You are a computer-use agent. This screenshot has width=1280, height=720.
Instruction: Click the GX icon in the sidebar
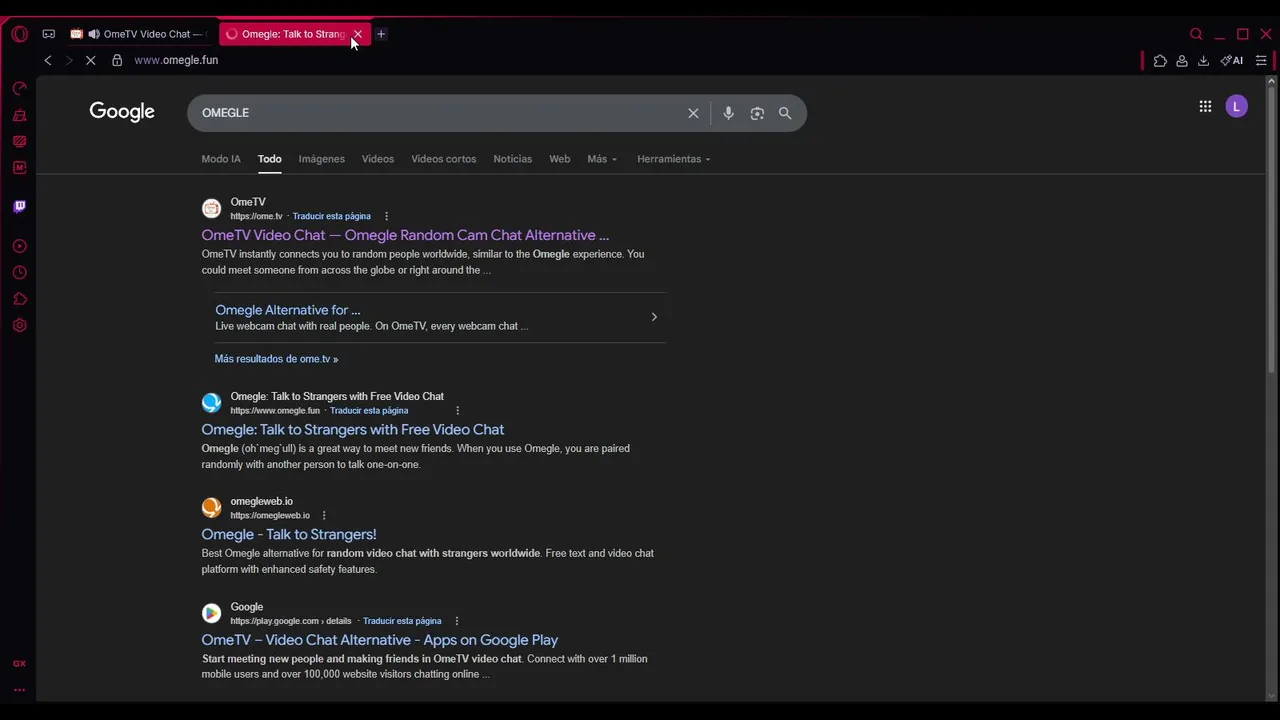coord(19,663)
